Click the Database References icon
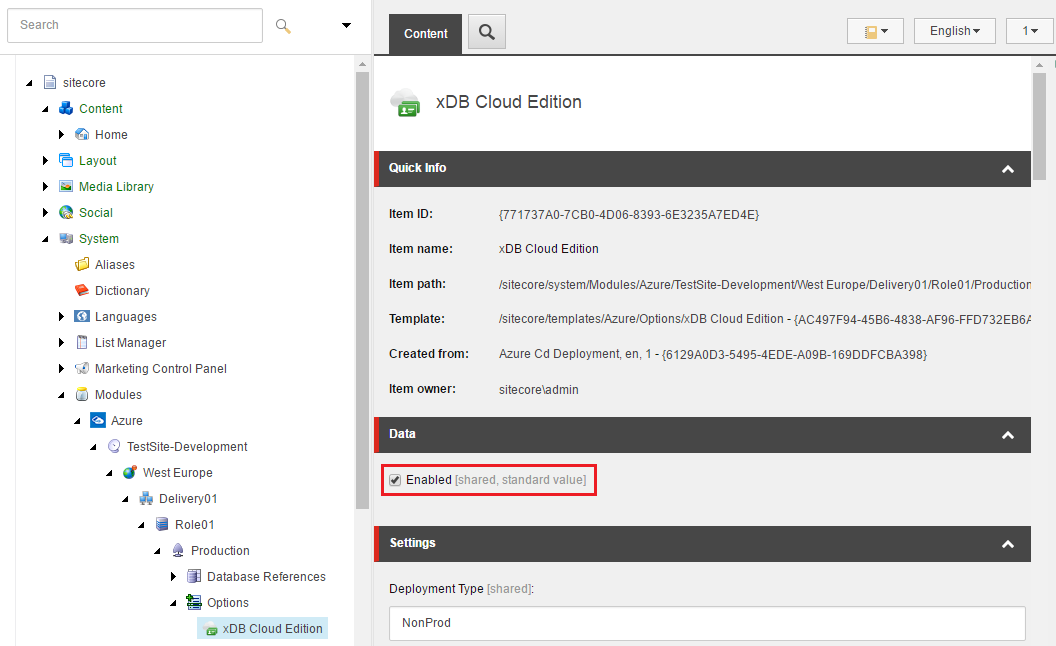 click(x=194, y=577)
